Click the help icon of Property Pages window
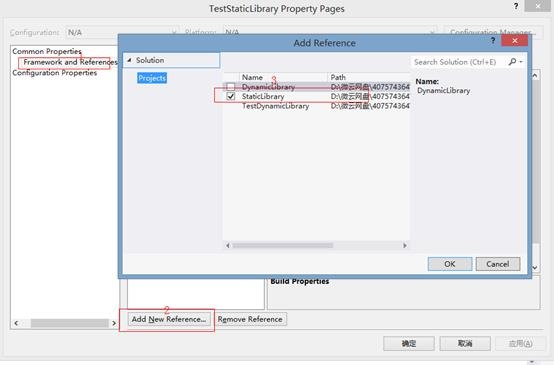554x365 pixels. click(516, 6)
